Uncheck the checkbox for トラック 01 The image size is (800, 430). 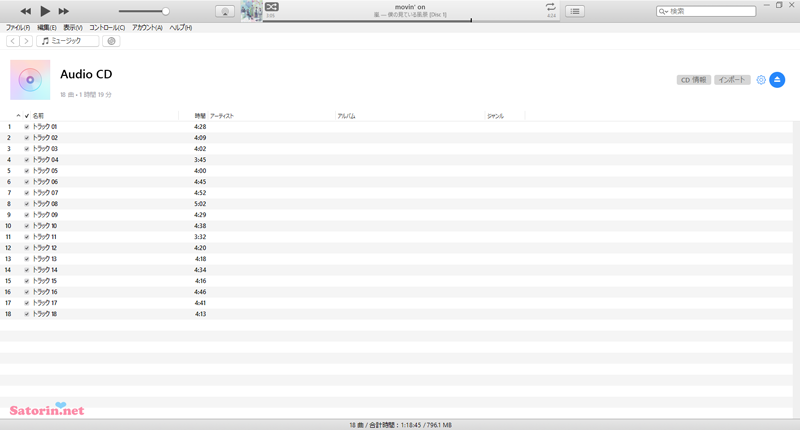pyautogui.click(x=27, y=127)
